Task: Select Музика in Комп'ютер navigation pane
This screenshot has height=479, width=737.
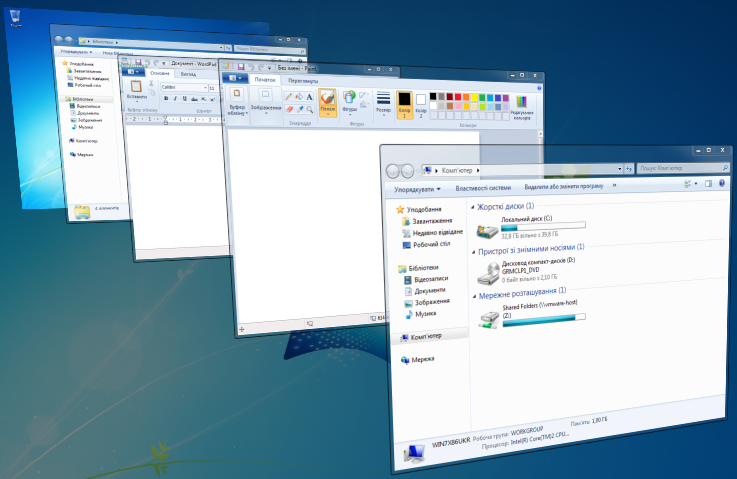Action: pos(421,314)
